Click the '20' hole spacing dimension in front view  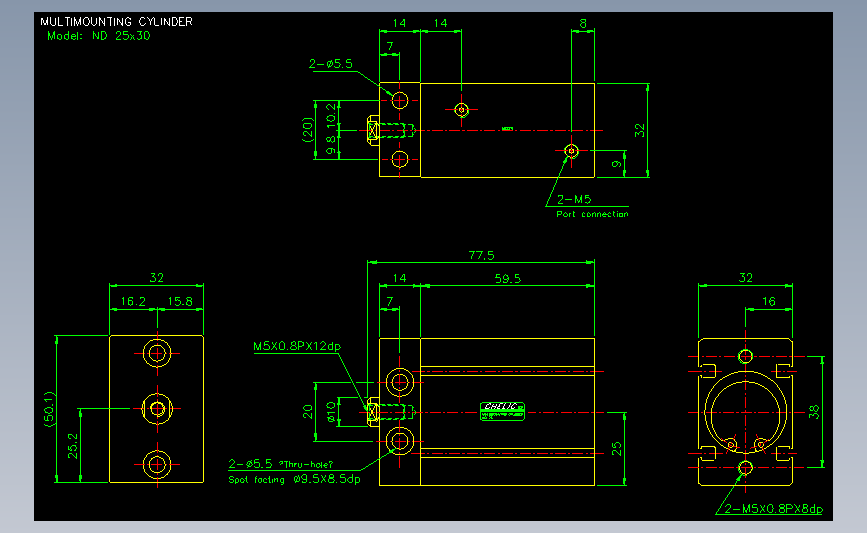pyautogui.click(x=308, y=411)
